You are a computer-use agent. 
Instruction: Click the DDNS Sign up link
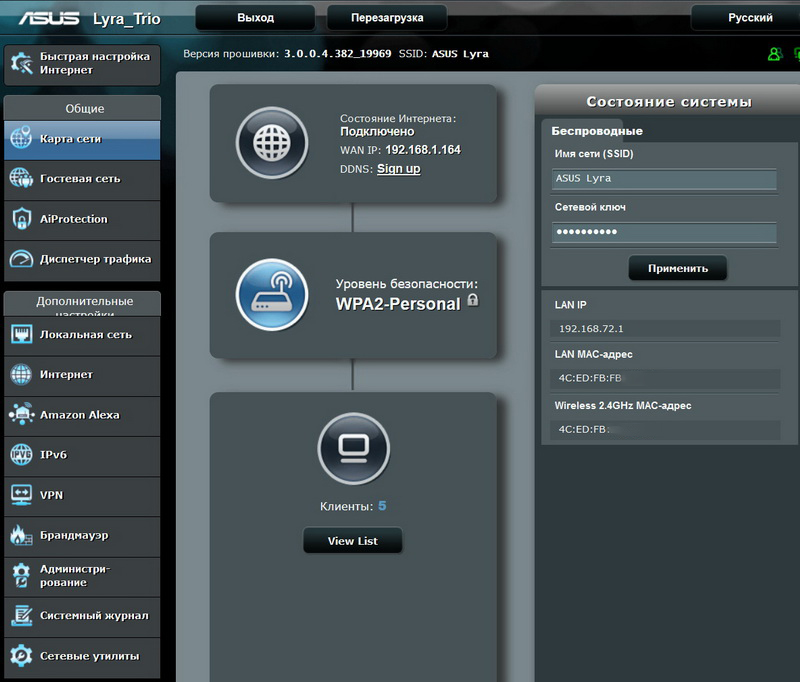[x=398, y=169]
